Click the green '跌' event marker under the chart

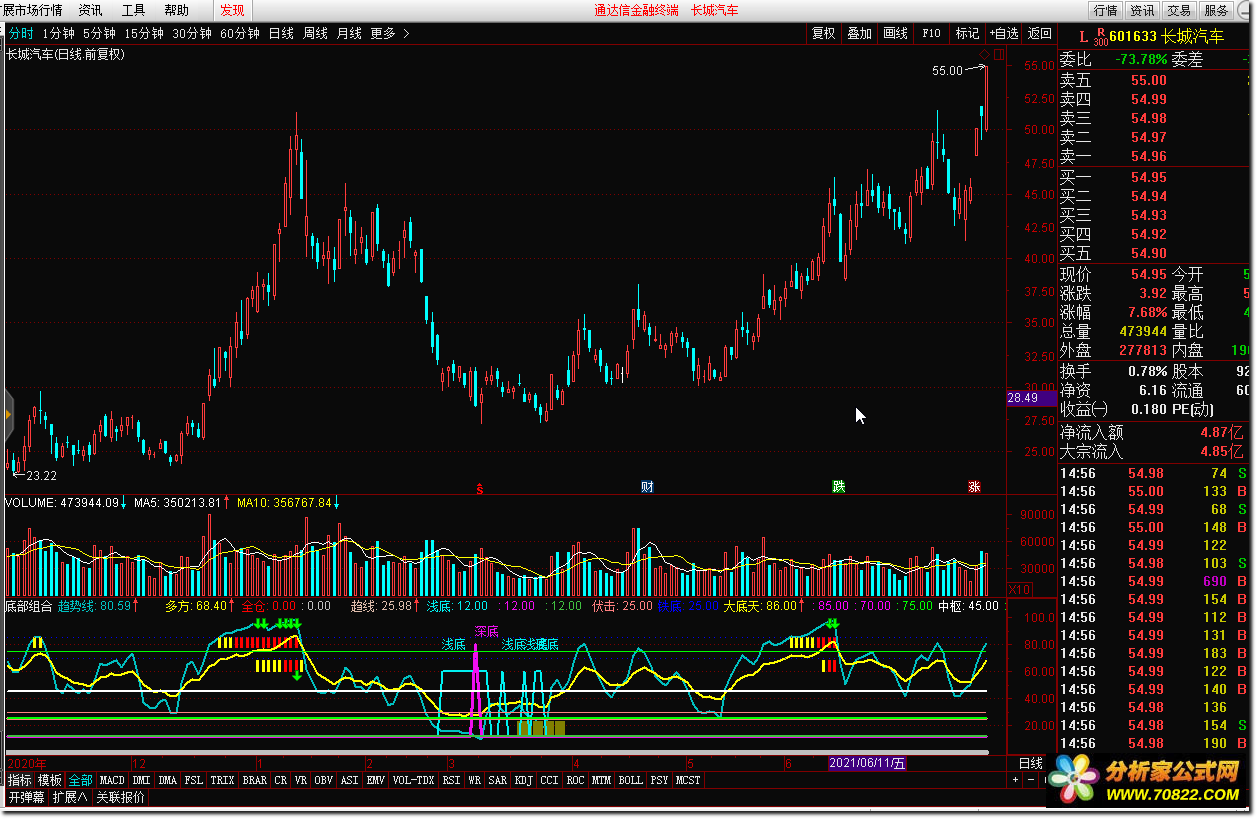point(838,487)
